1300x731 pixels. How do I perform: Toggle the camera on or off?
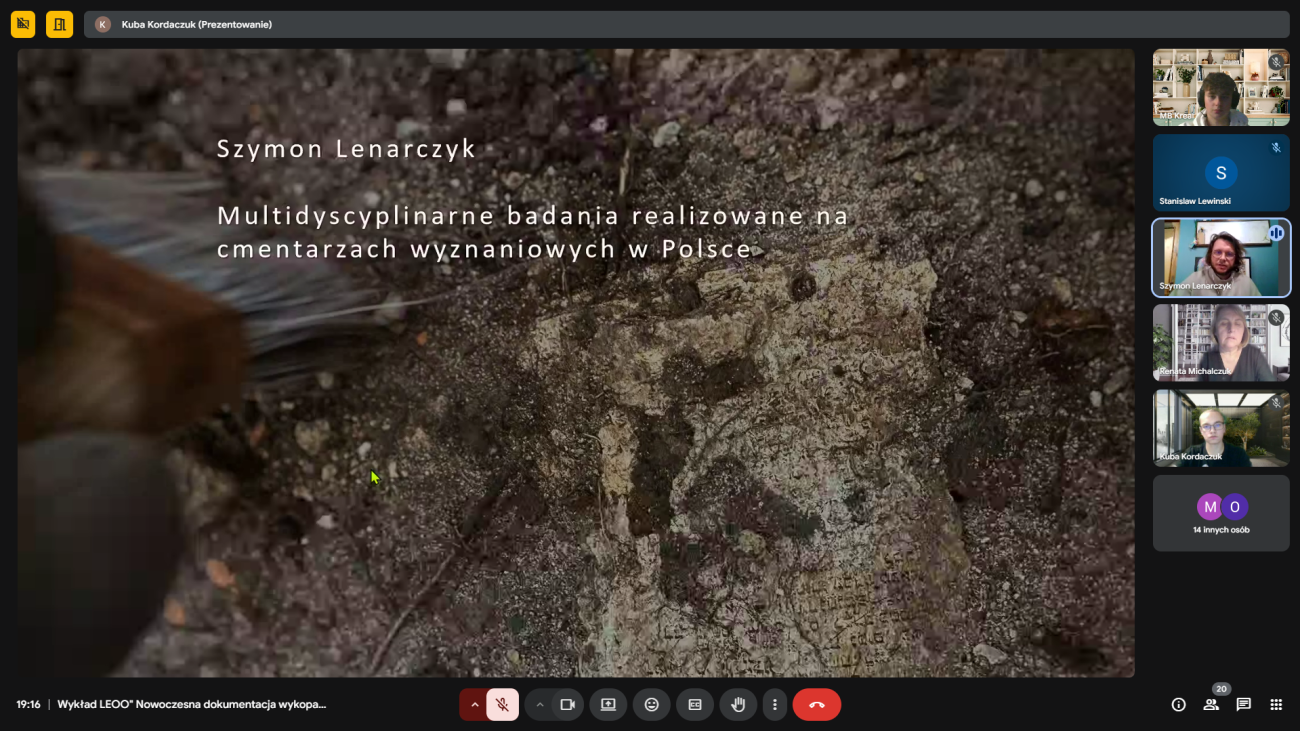[567, 705]
